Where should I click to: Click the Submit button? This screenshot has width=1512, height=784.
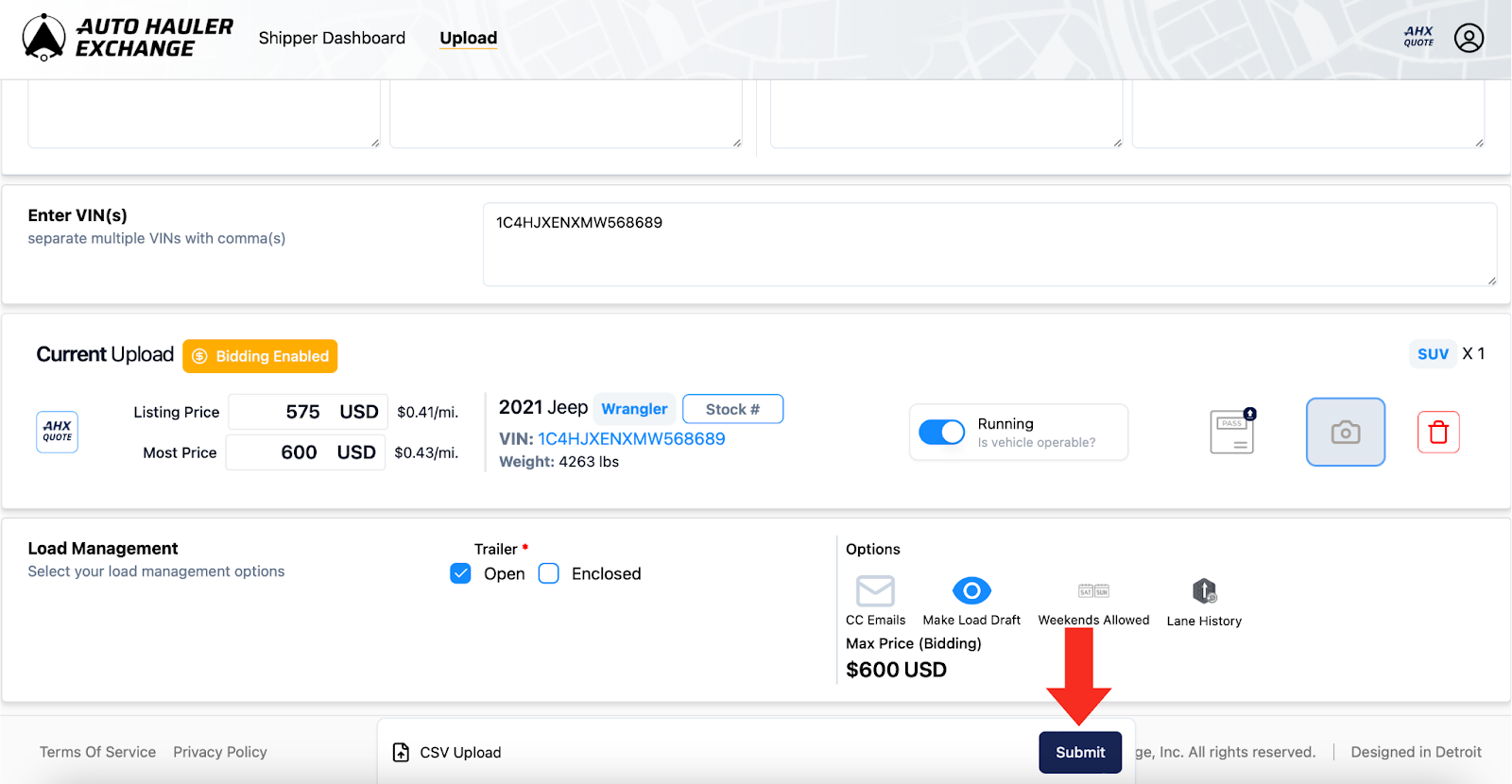[1080, 752]
